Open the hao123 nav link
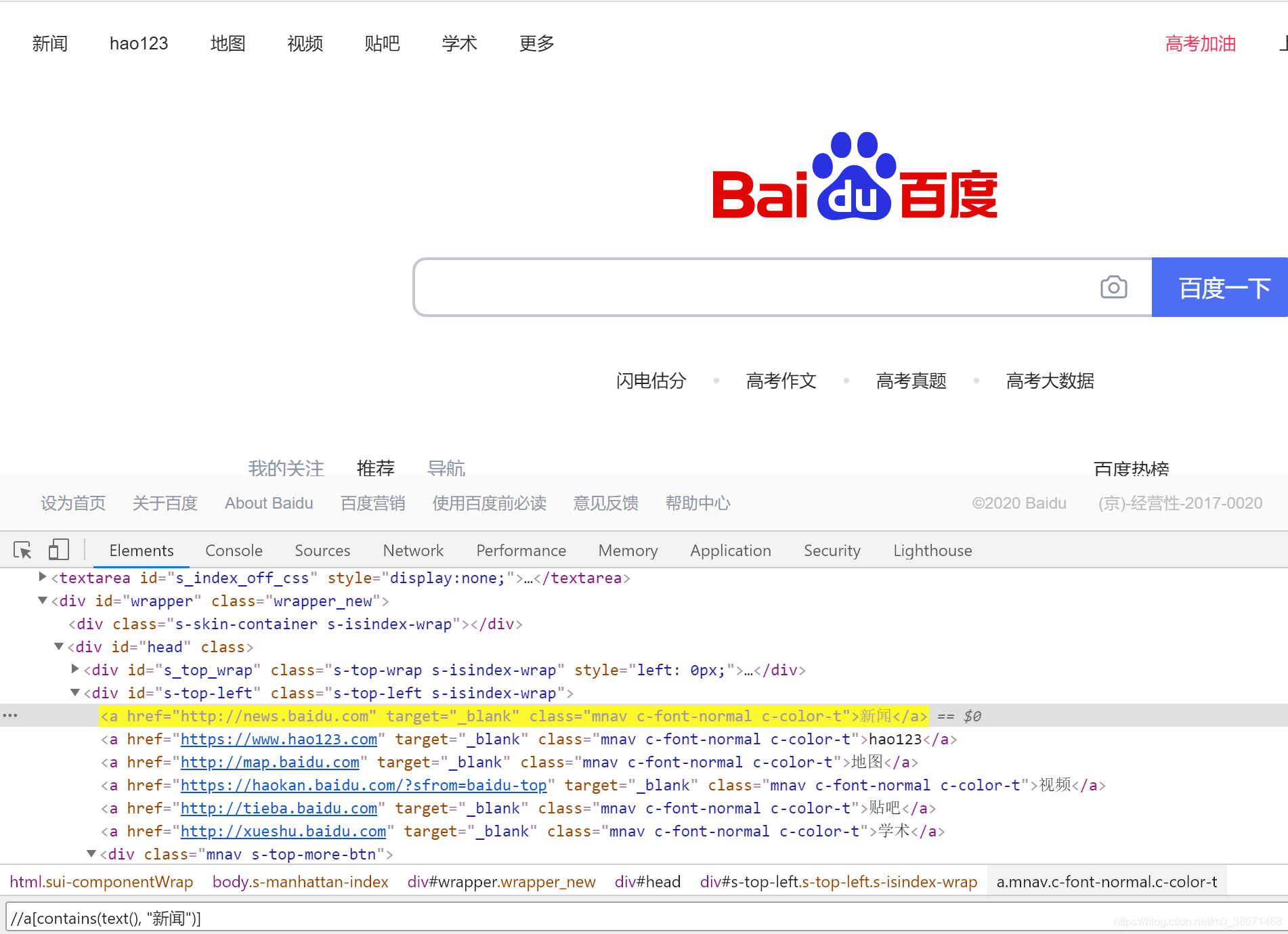 click(139, 43)
